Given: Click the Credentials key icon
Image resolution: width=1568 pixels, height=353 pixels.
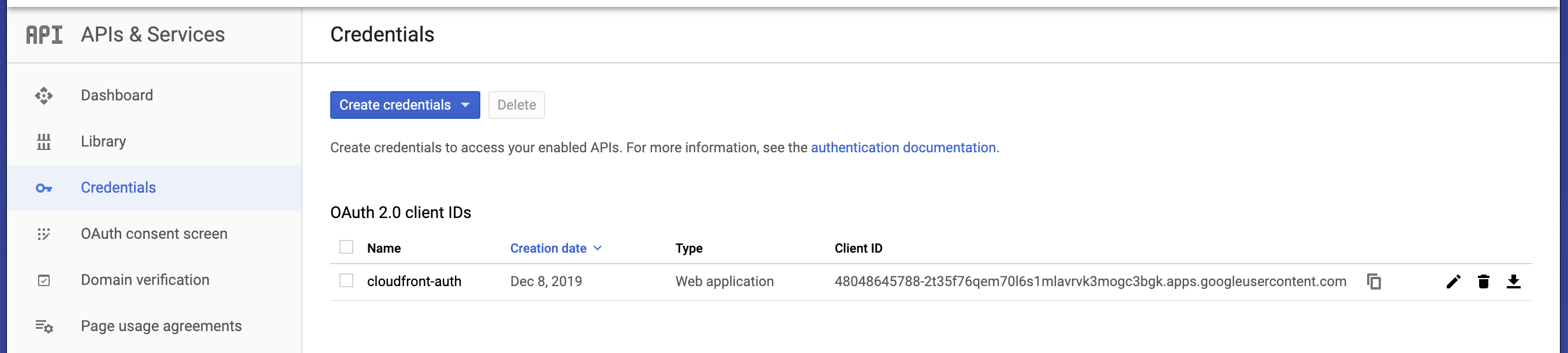Looking at the screenshot, I should tap(44, 188).
